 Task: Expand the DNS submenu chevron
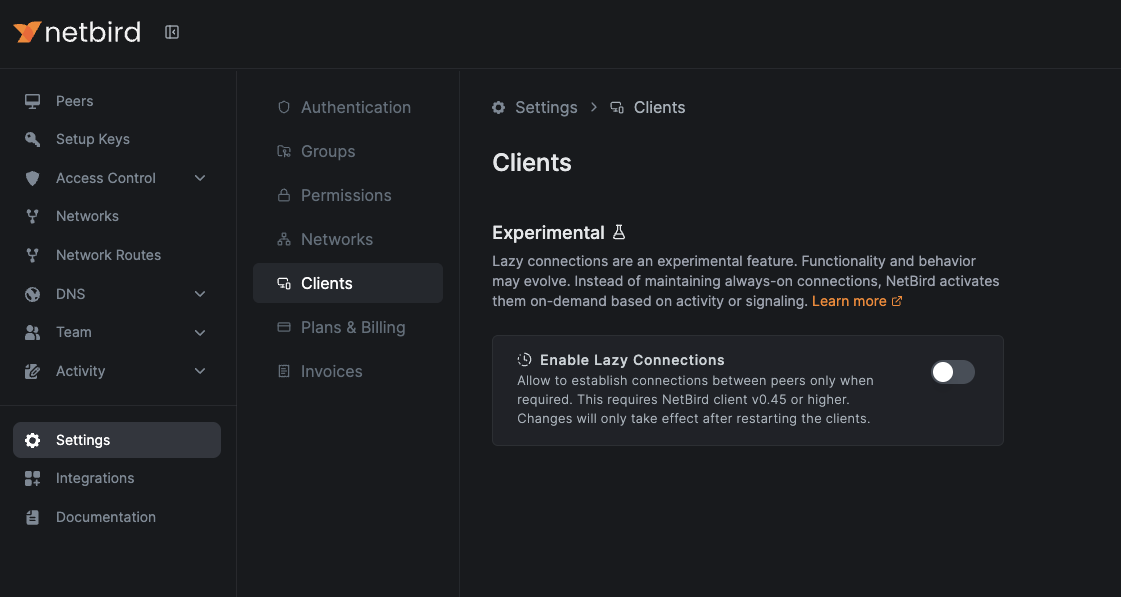point(200,294)
